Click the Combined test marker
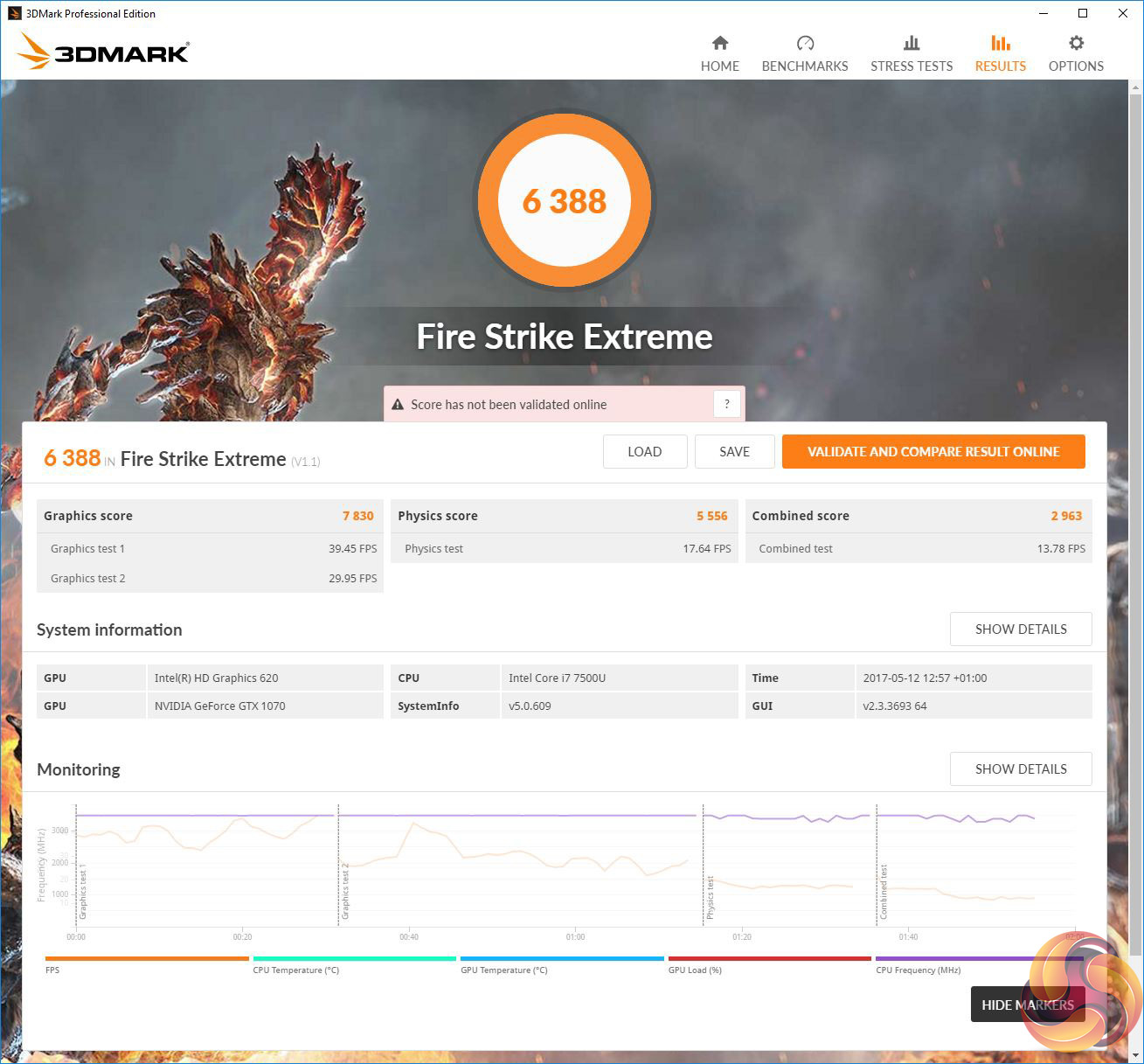The image size is (1144, 1064). [884, 892]
